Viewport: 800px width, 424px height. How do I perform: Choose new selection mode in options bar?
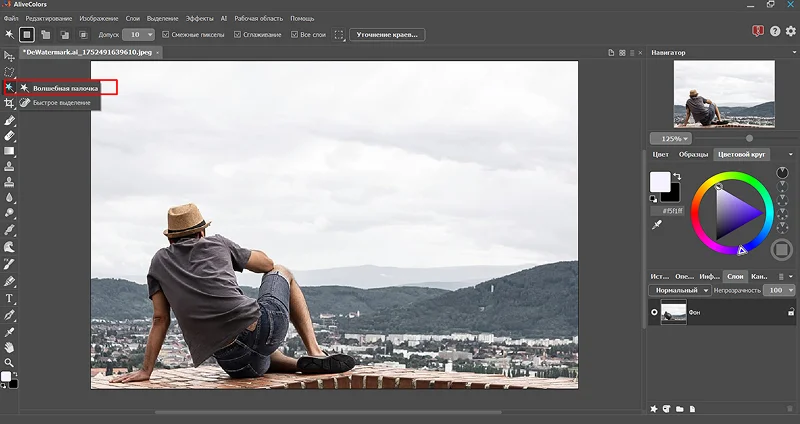(x=27, y=35)
